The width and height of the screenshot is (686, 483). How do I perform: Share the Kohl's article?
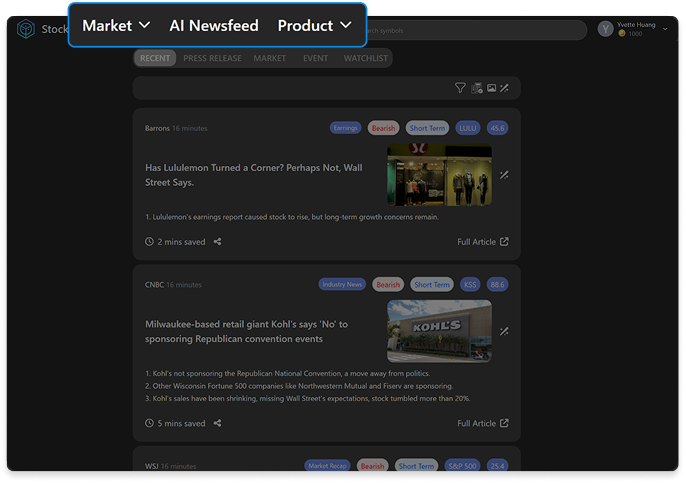pos(217,423)
